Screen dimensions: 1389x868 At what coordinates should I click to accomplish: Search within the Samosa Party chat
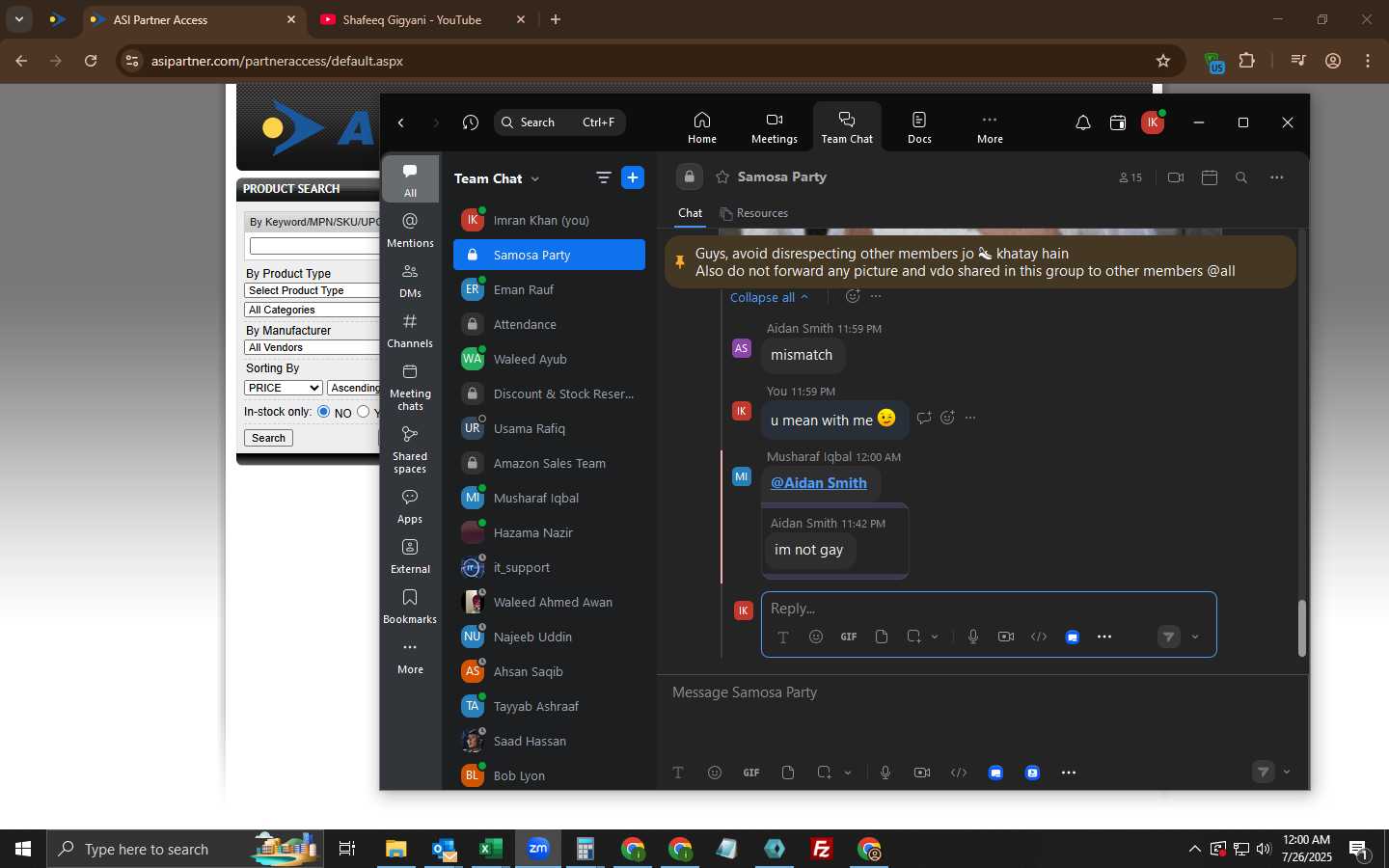1241,177
